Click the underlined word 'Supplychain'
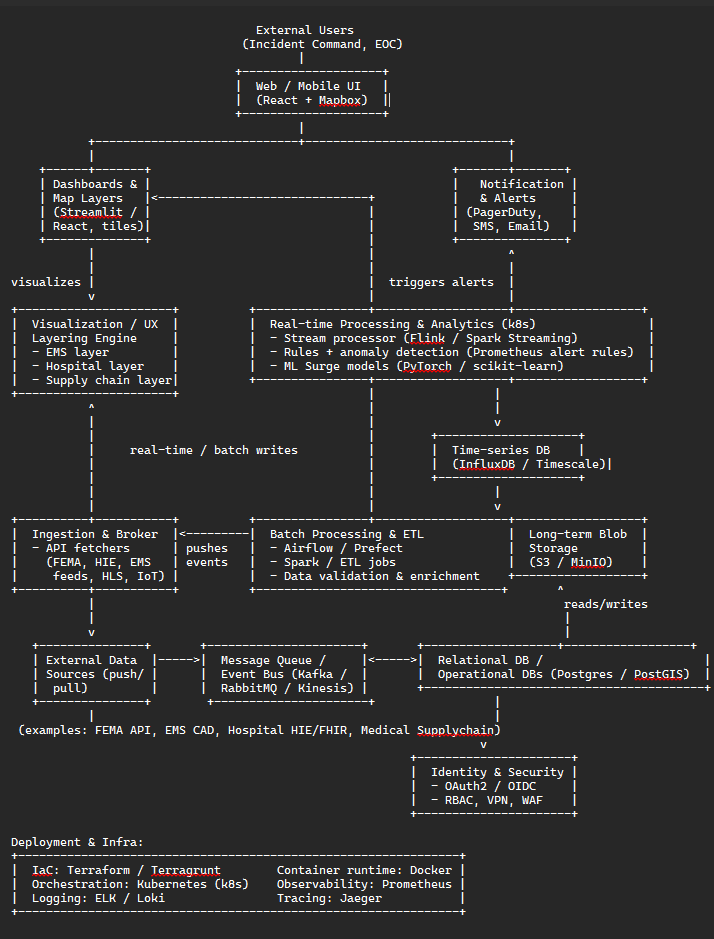714x939 pixels. (x=455, y=730)
